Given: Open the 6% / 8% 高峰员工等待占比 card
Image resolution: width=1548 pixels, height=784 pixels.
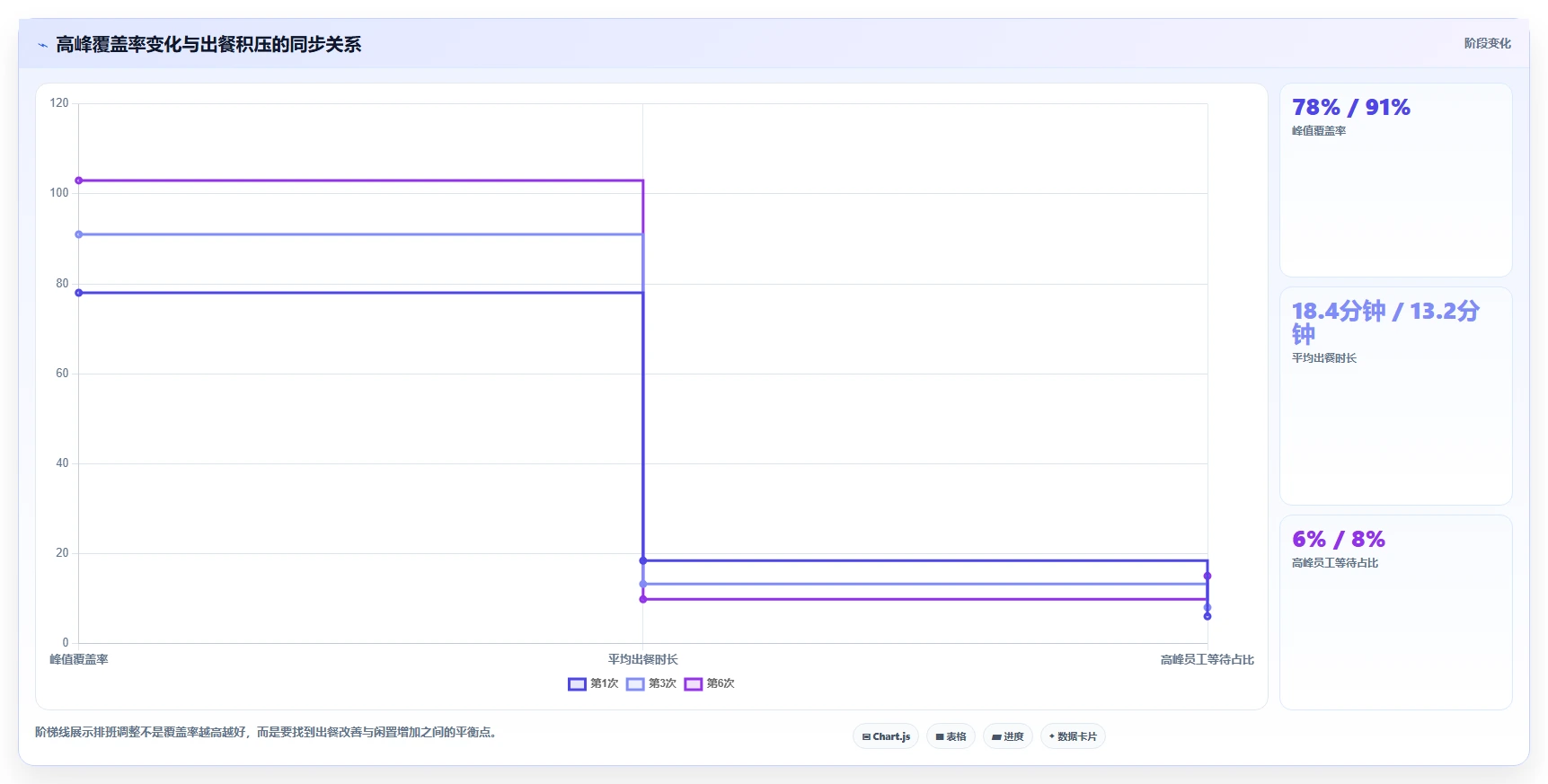Looking at the screenshot, I should (1395, 612).
